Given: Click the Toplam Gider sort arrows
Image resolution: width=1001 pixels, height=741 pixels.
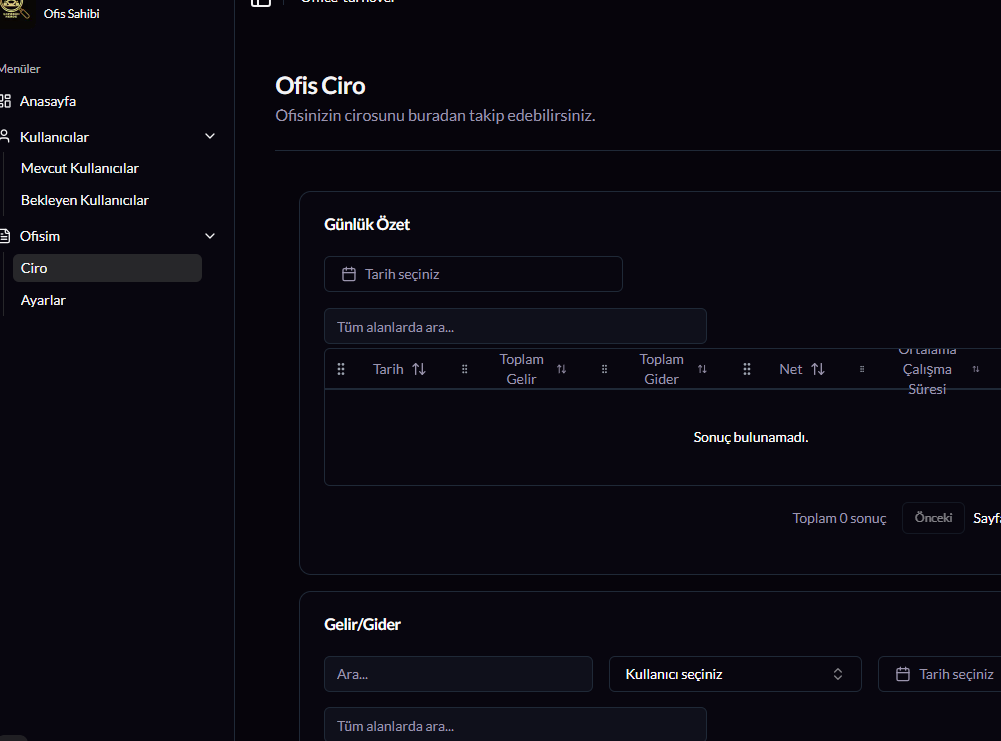Looking at the screenshot, I should pos(702,369).
